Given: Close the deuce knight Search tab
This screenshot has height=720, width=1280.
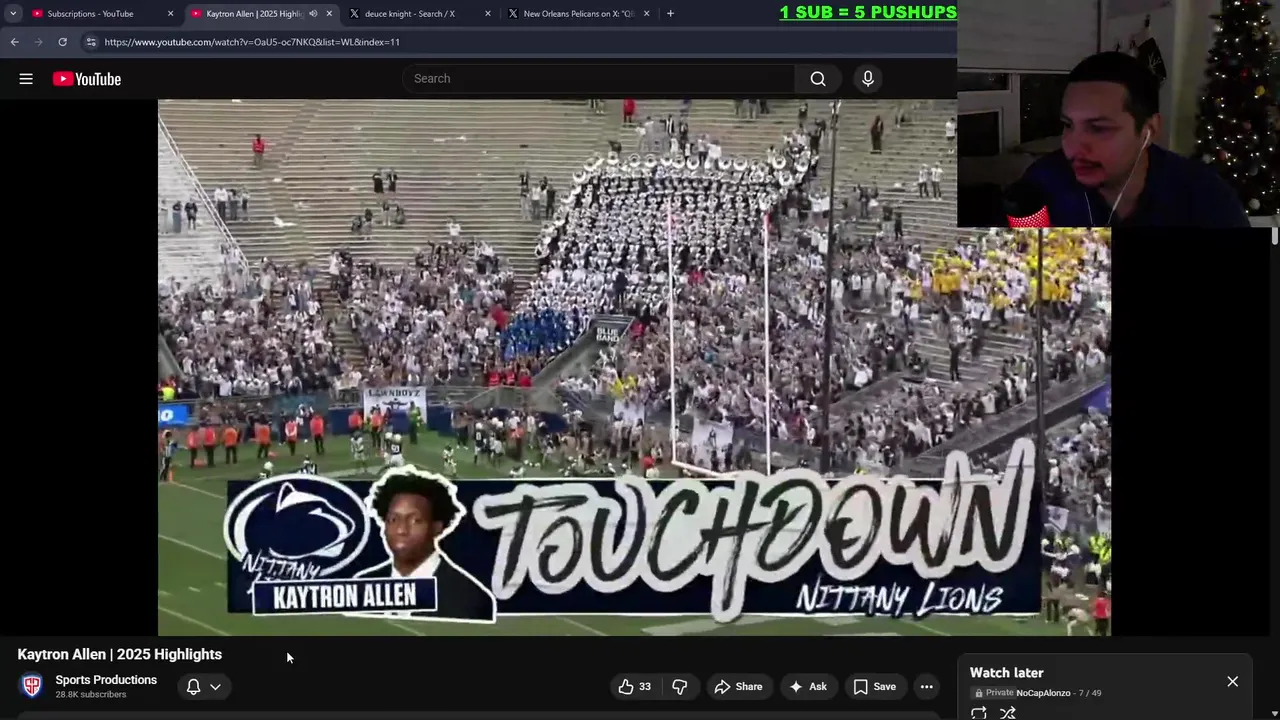Looking at the screenshot, I should pyautogui.click(x=488, y=14).
